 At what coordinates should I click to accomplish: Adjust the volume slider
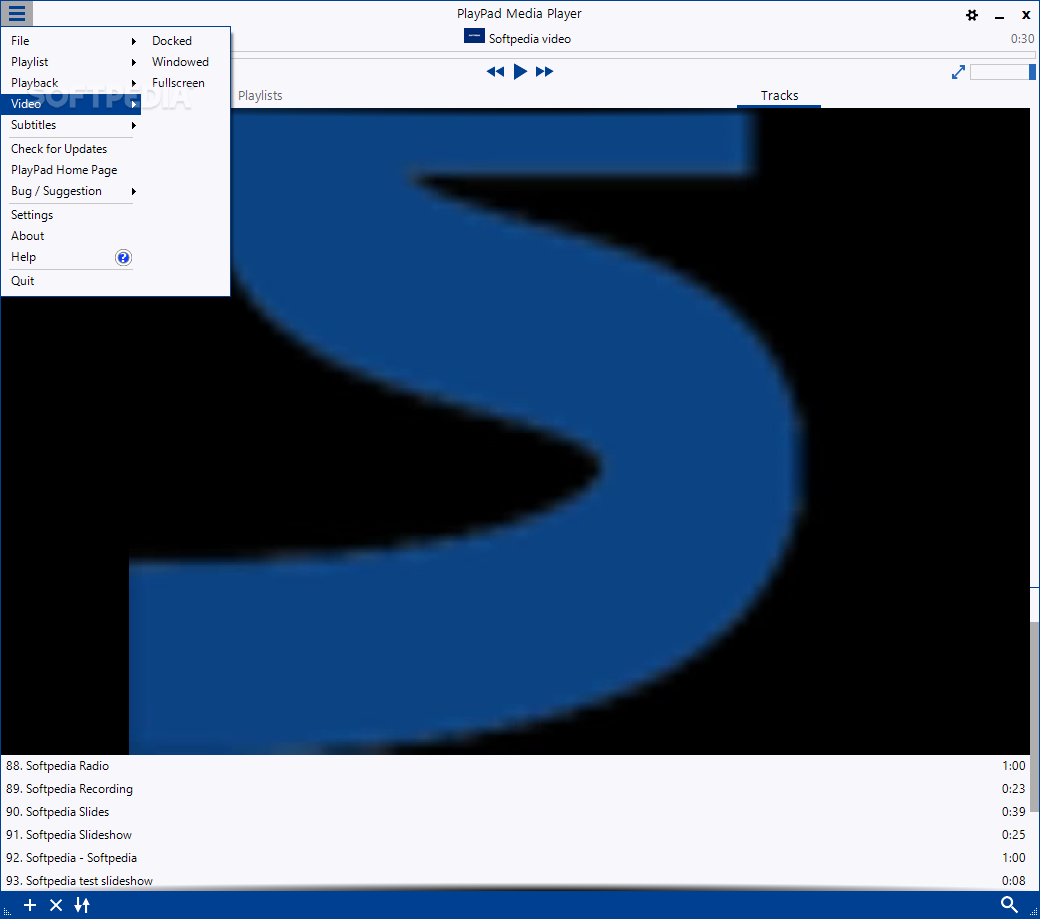[1002, 72]
